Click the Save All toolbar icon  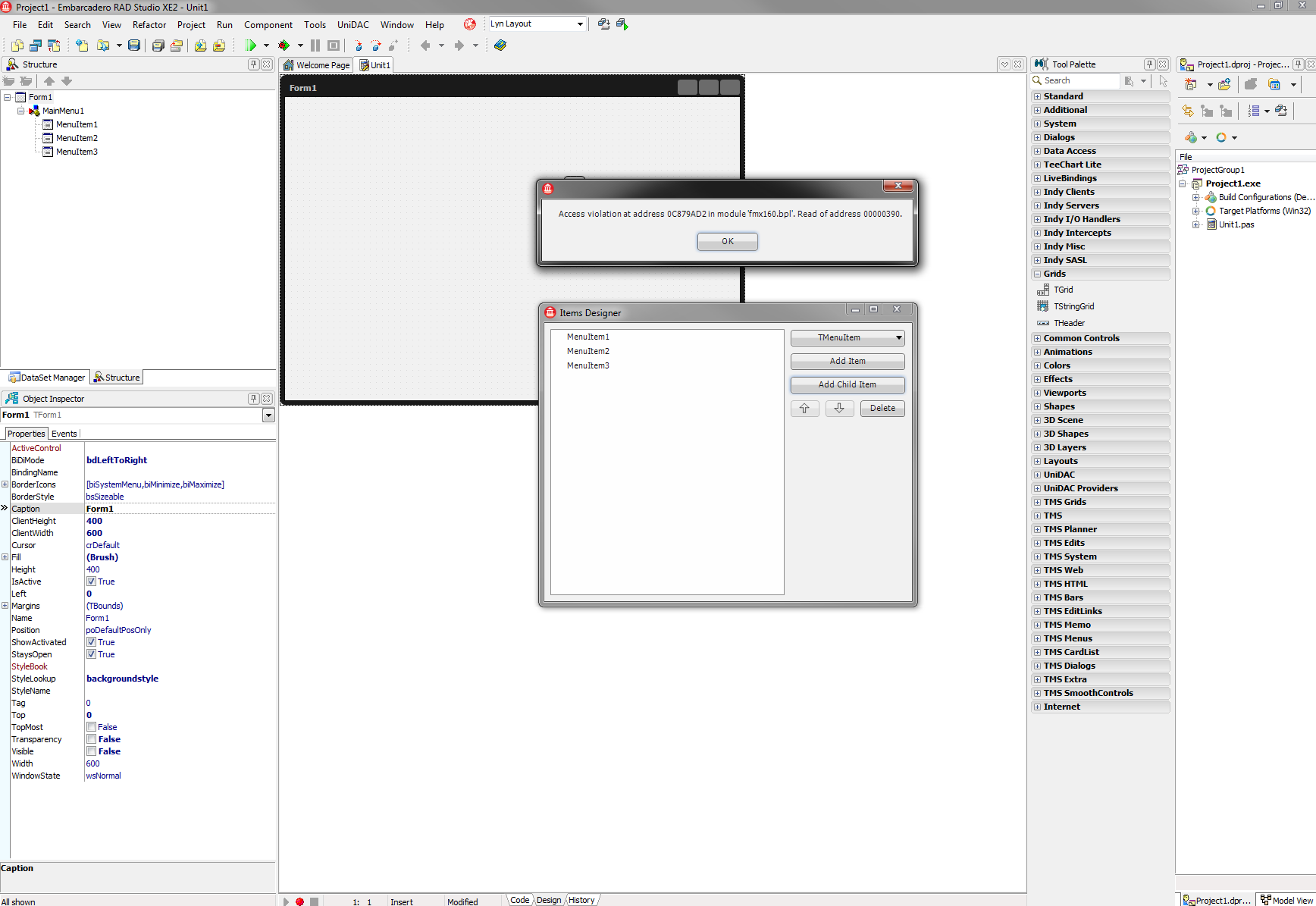[158, 45]
